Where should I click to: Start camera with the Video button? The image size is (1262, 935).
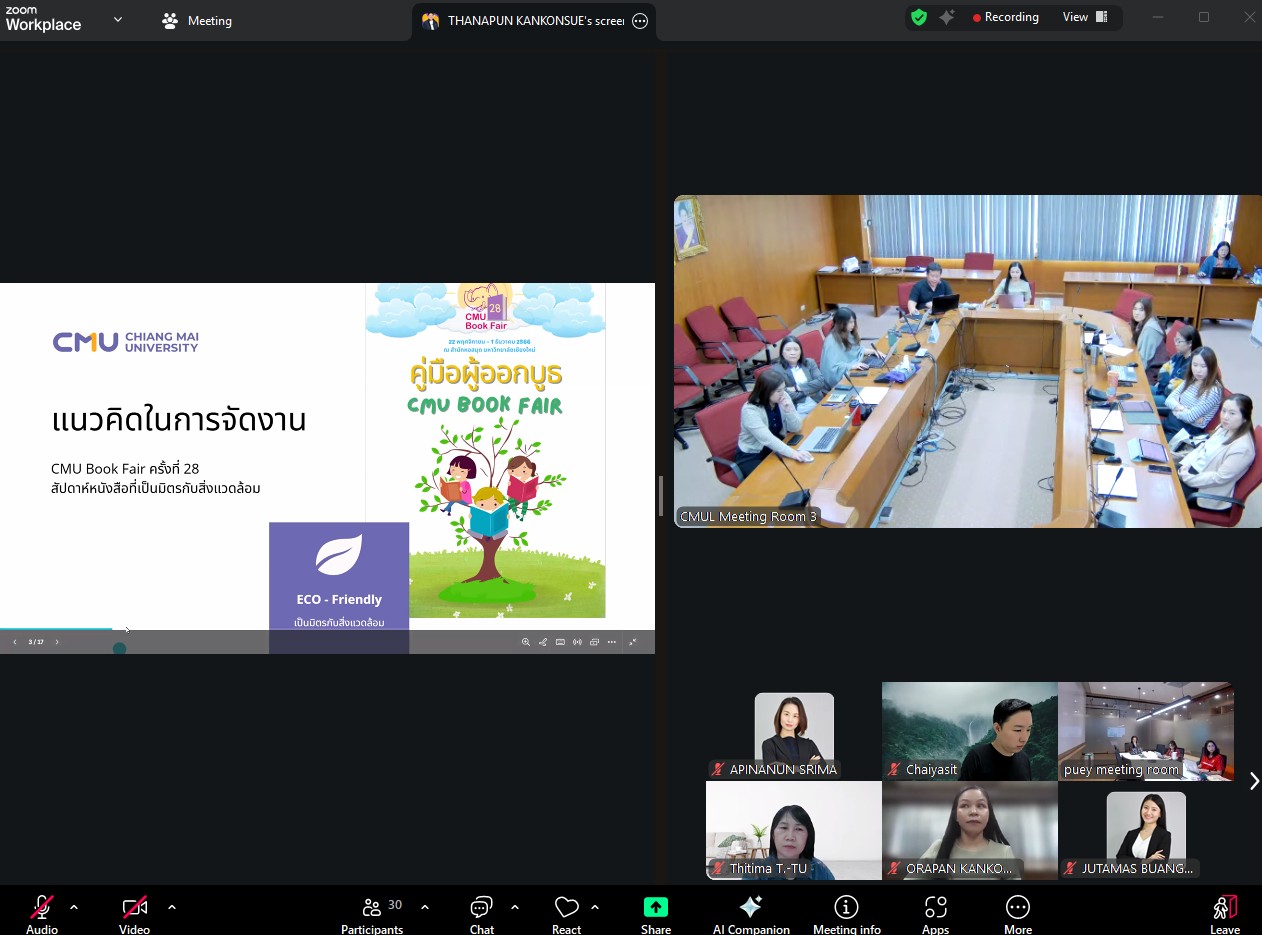pyautogui.click(x=135, y=914)
